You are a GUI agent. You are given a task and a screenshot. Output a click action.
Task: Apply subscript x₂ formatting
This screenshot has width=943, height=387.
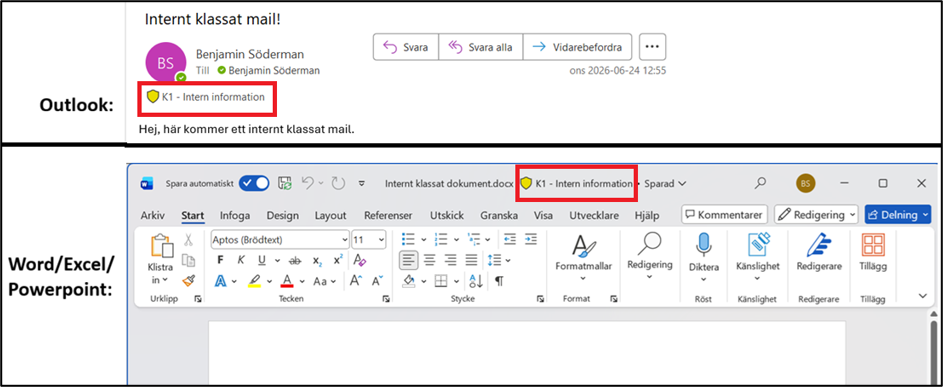point(317,260)
